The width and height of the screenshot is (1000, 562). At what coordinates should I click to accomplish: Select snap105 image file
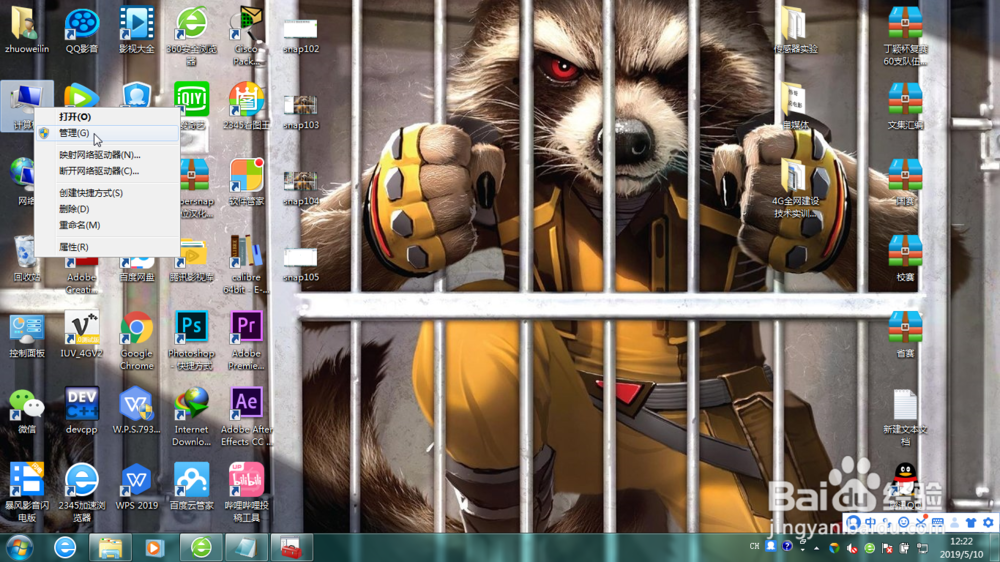[300, 264]
